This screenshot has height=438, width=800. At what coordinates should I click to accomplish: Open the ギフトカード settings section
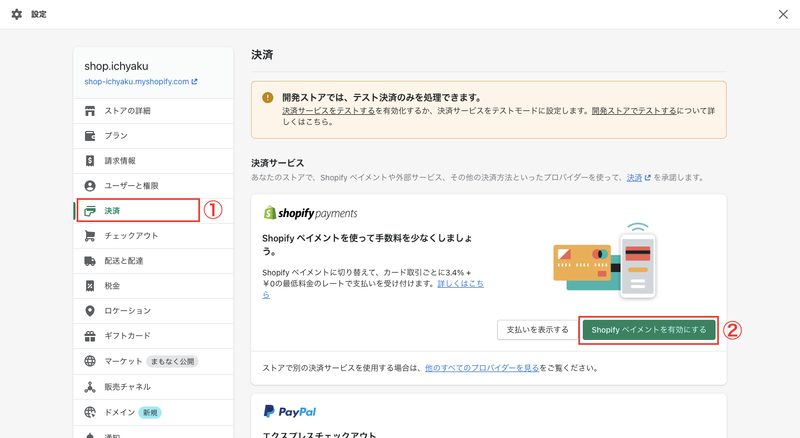153,336
